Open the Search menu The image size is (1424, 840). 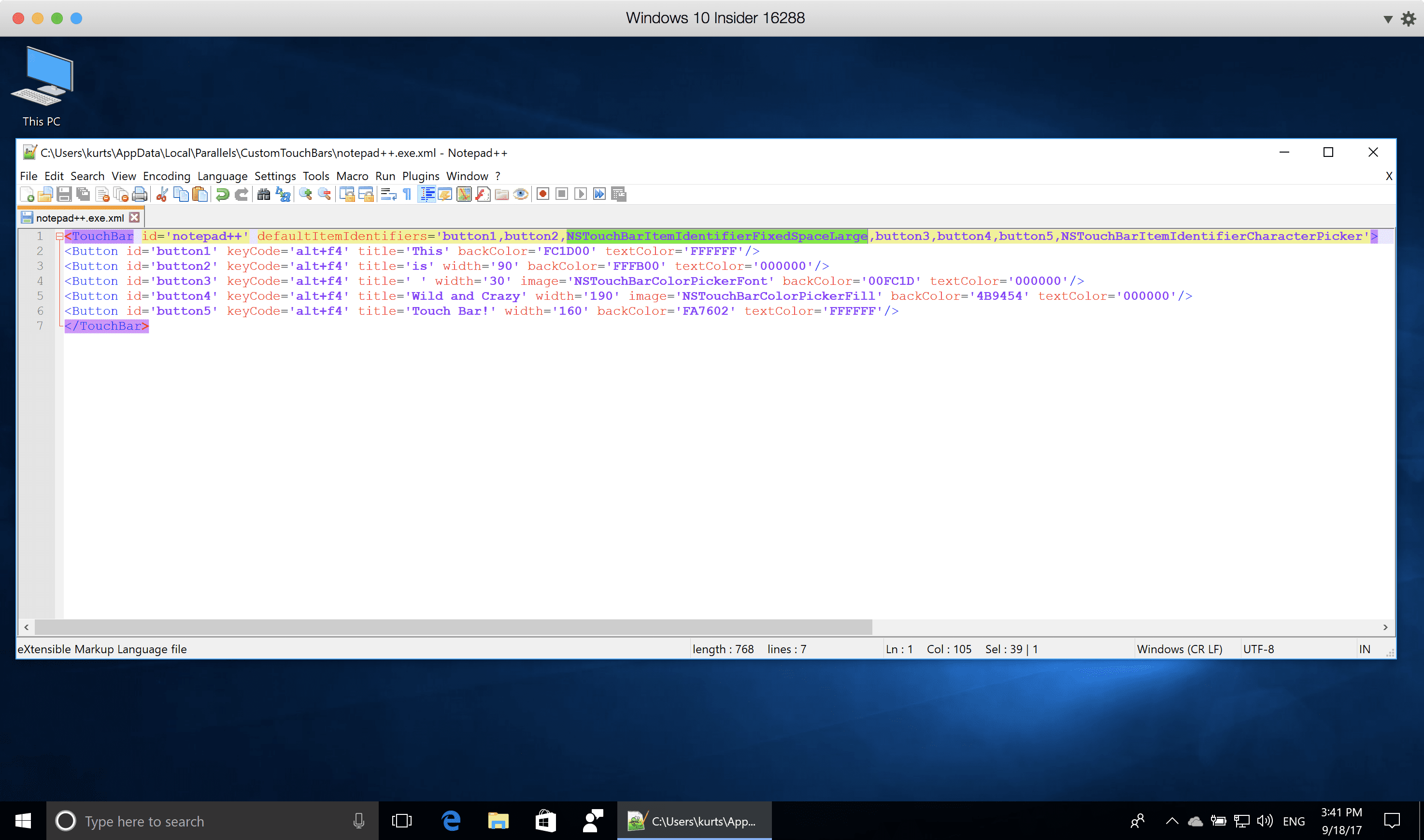87,176
